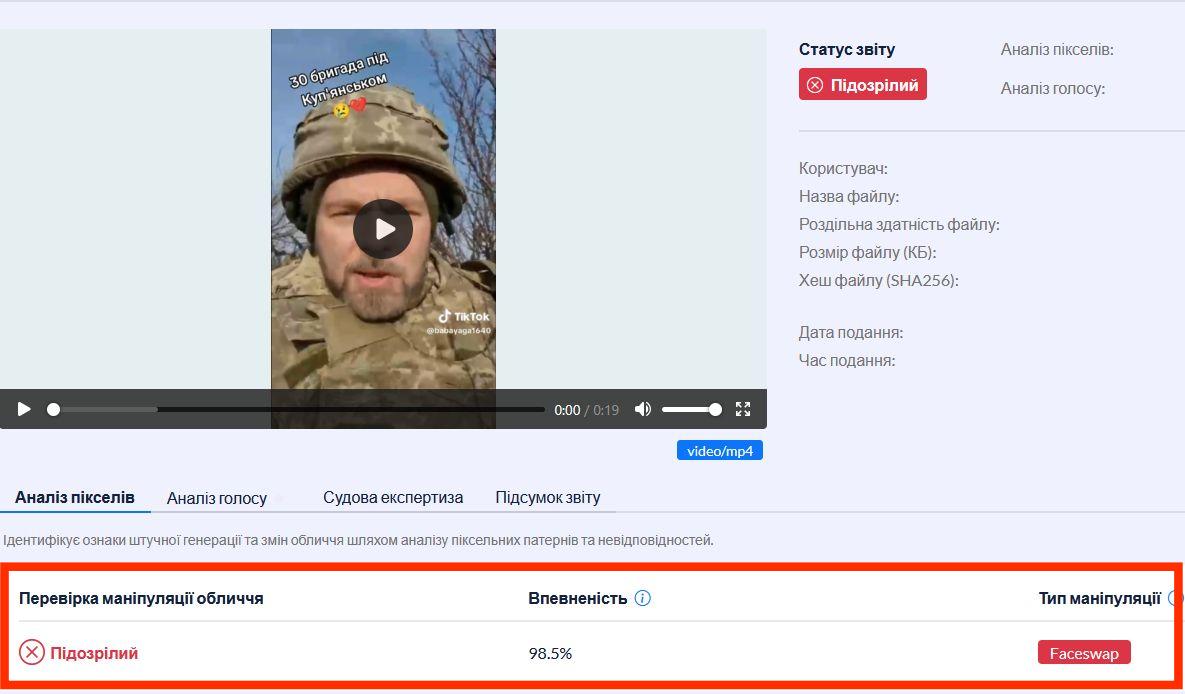Image resolution: width=1185 pixels, height=694 pixels.
Task: Click the info icon beside Тип маніпуляції
Action: [x=1174, y=599]
